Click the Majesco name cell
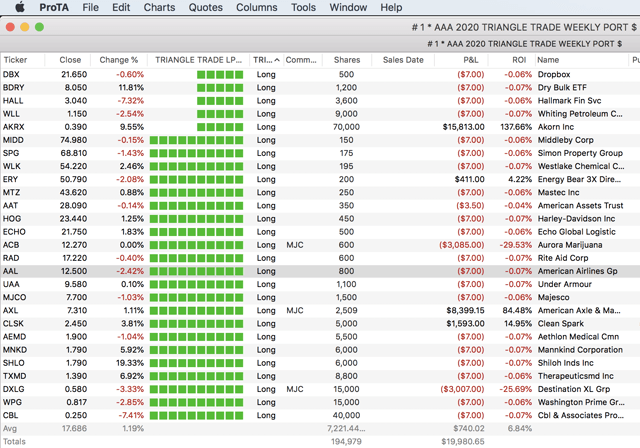 pos(553,297)
